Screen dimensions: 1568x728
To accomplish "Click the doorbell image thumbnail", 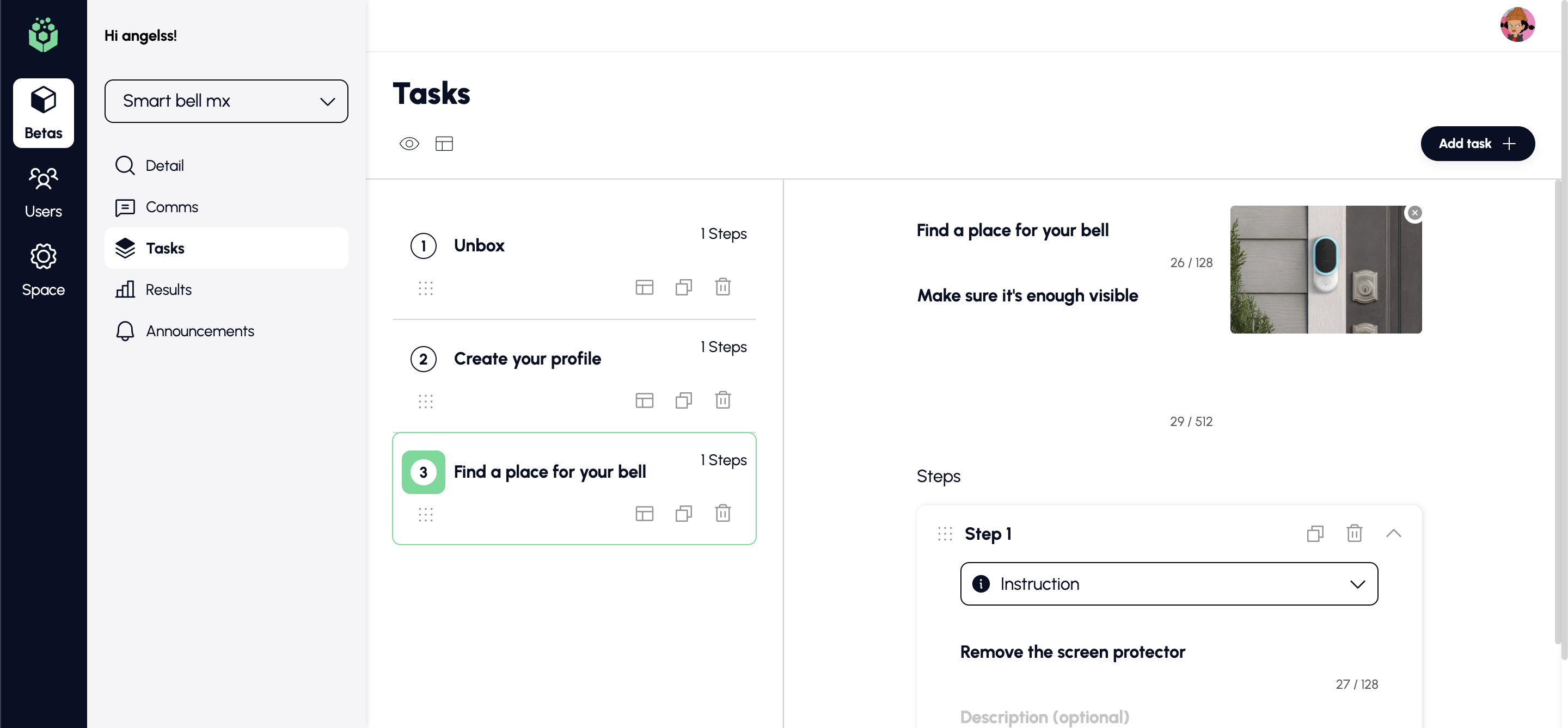I will (1326, 269).
